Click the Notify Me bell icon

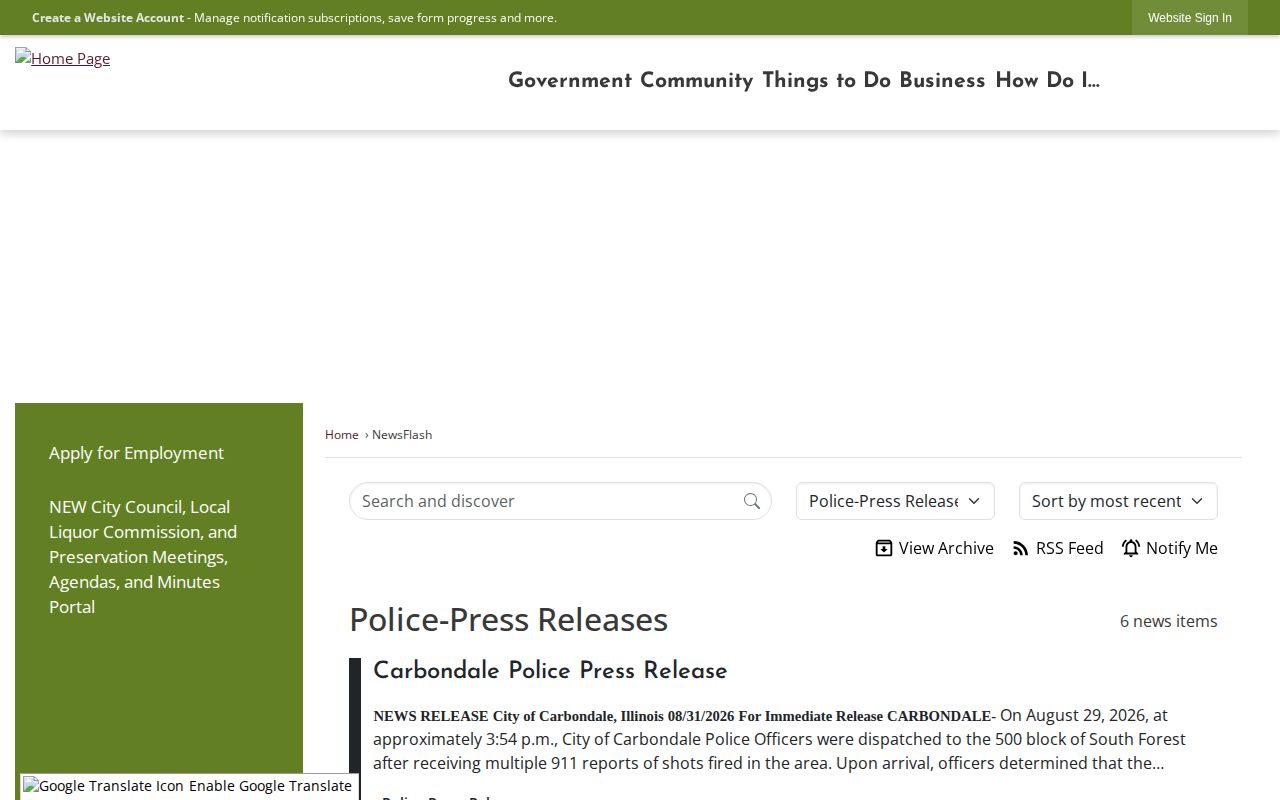1131,548
